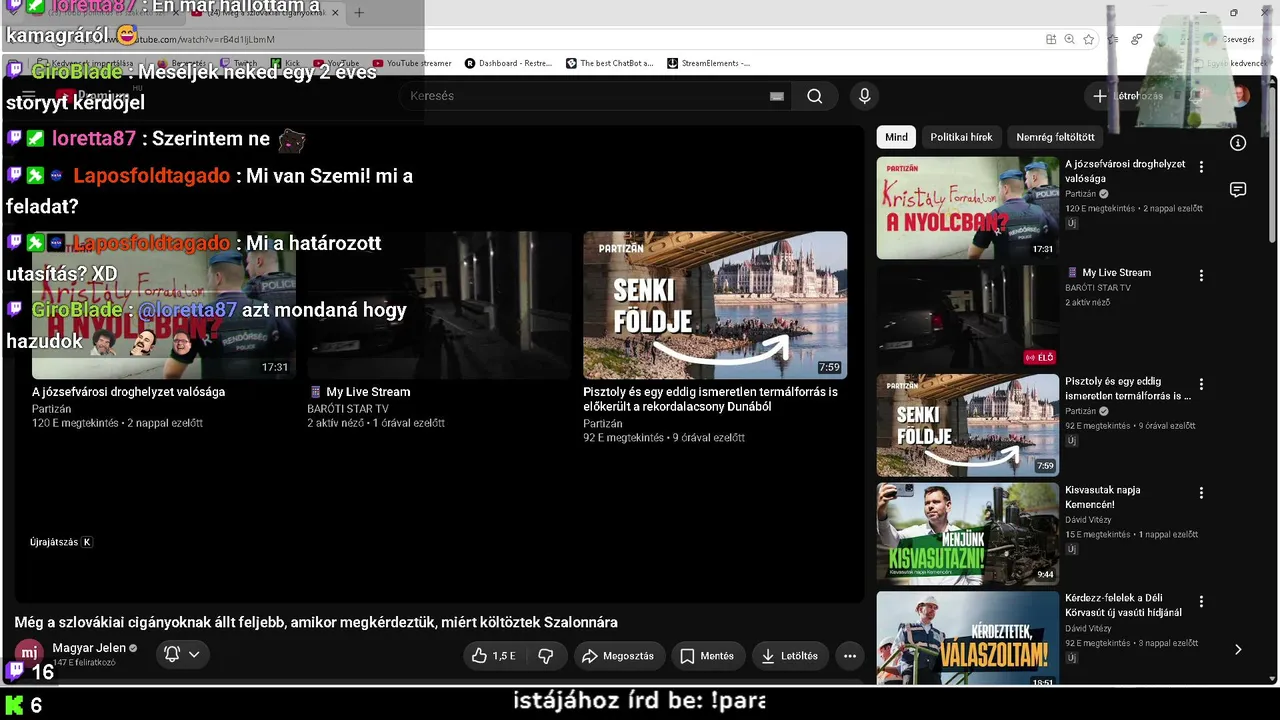Bookmark this page with the star icon
Image resolution: width=1280 pixels, height=720 pixels.
pyautogui.click(x=1088, y=39)
